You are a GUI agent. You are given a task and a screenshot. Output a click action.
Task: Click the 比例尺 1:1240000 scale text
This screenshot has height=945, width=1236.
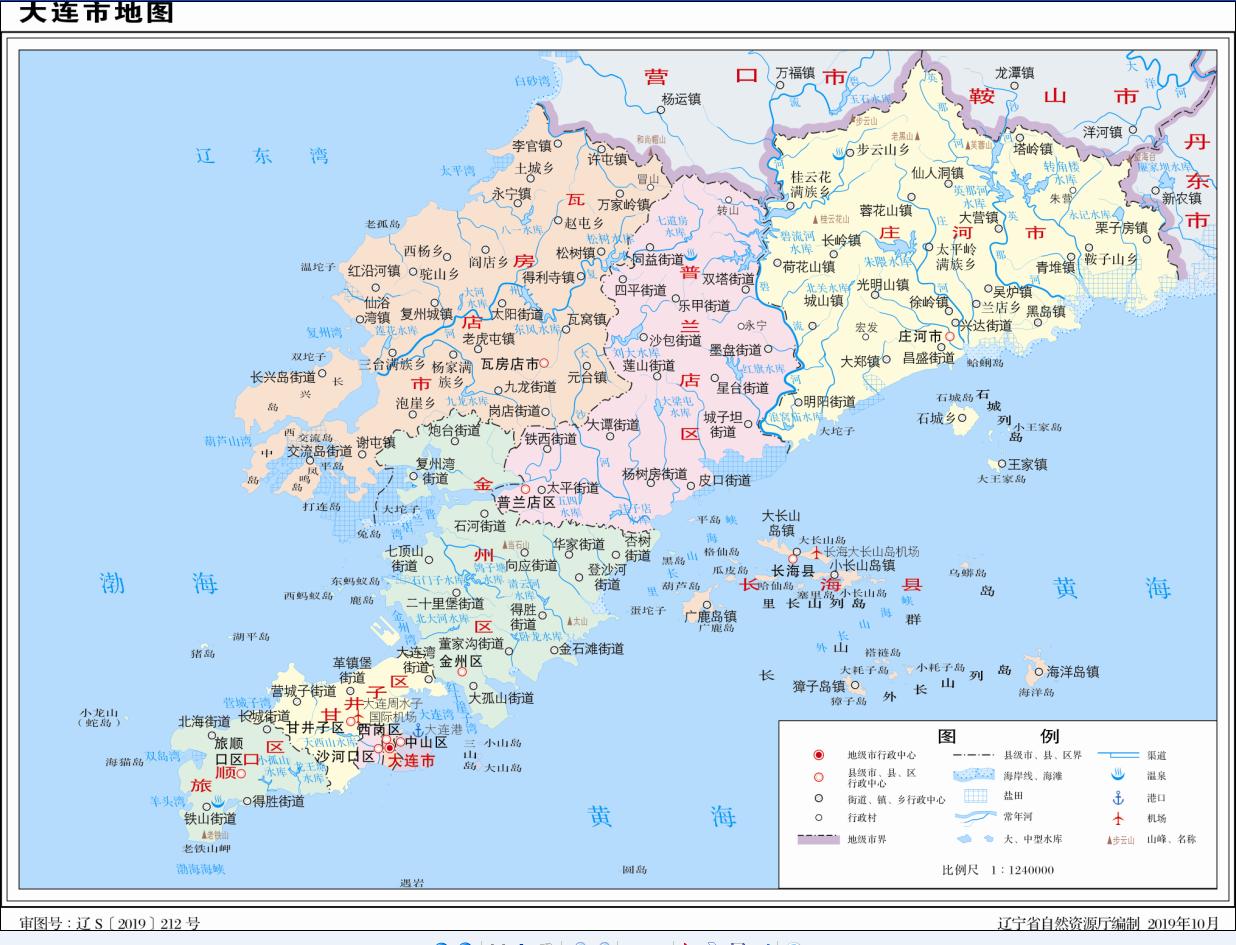998,869
